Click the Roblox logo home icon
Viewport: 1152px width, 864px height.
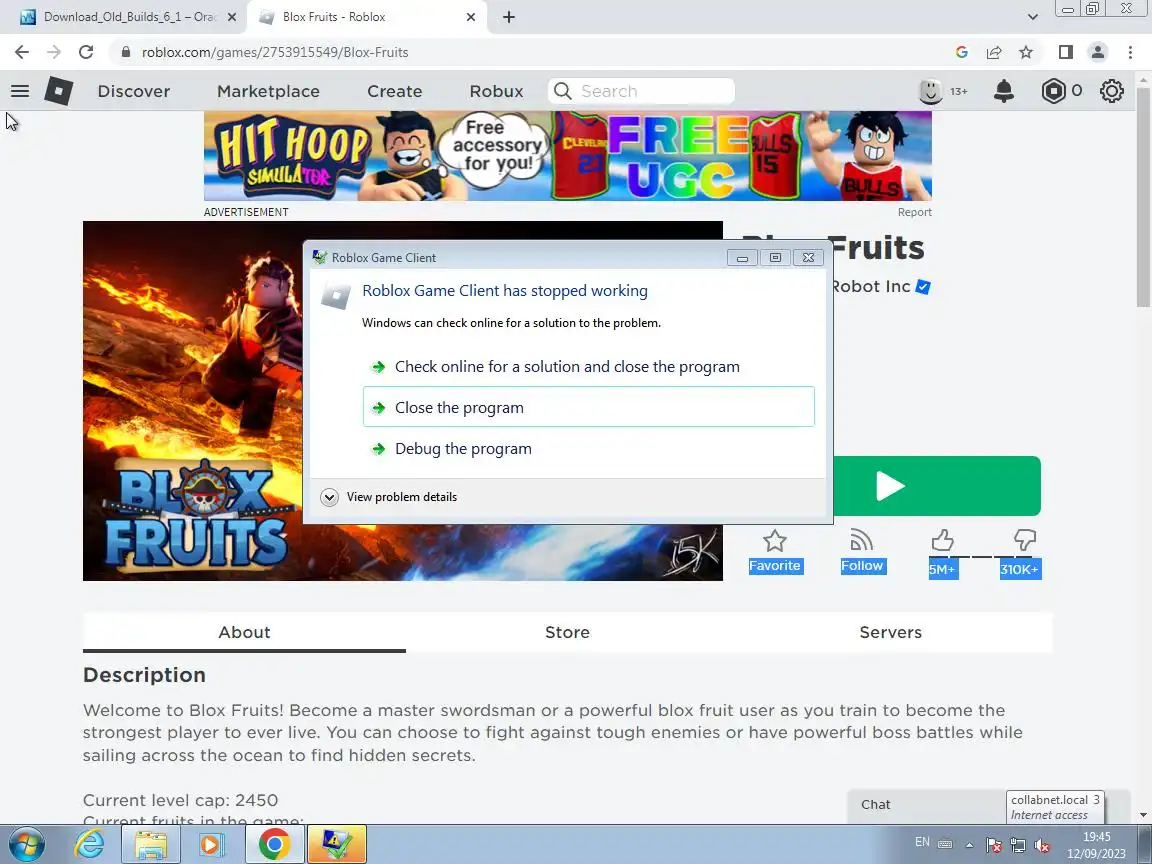pos(58,91)
